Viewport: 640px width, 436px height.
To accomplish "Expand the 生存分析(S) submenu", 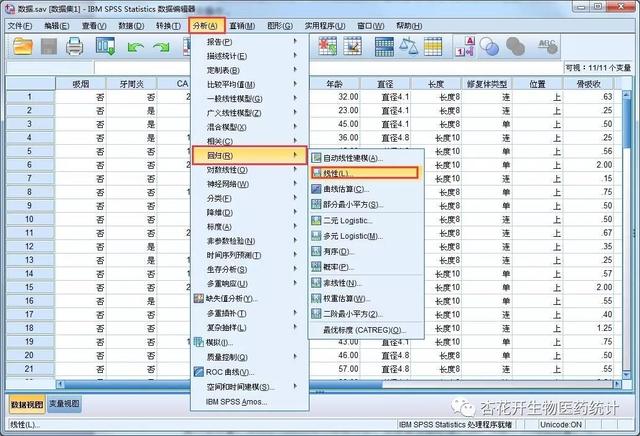I will 249,269.
